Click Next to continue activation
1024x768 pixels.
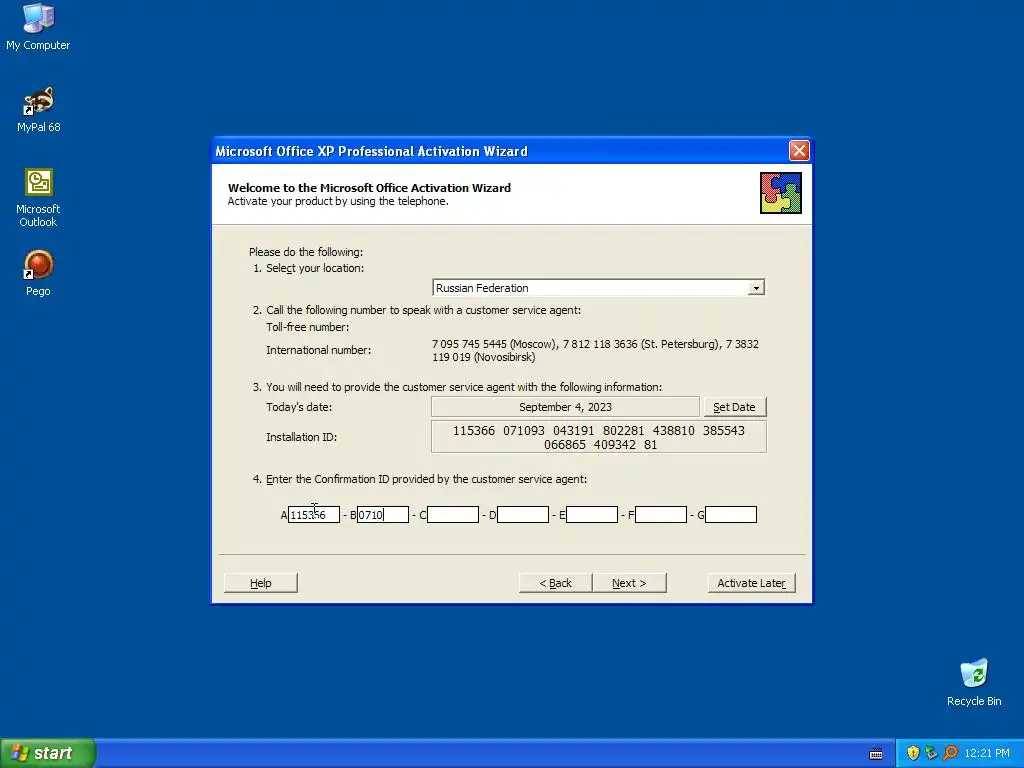click(x=629, y=583)
